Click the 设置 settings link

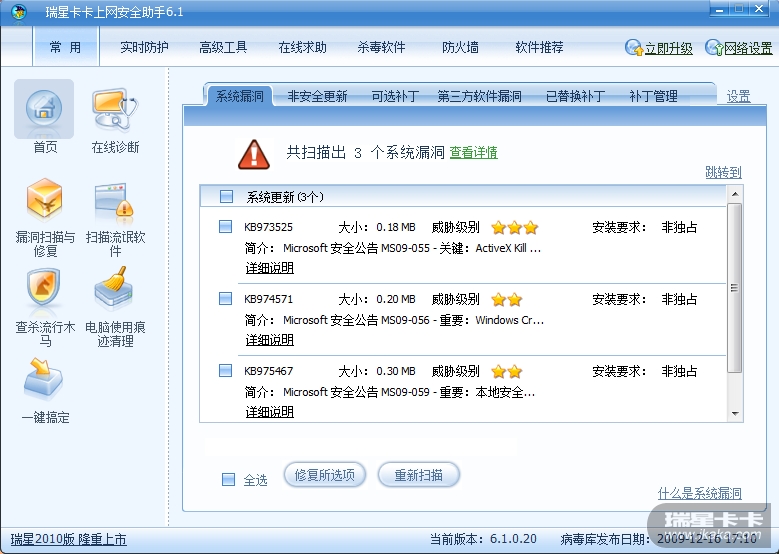(738, 96)
